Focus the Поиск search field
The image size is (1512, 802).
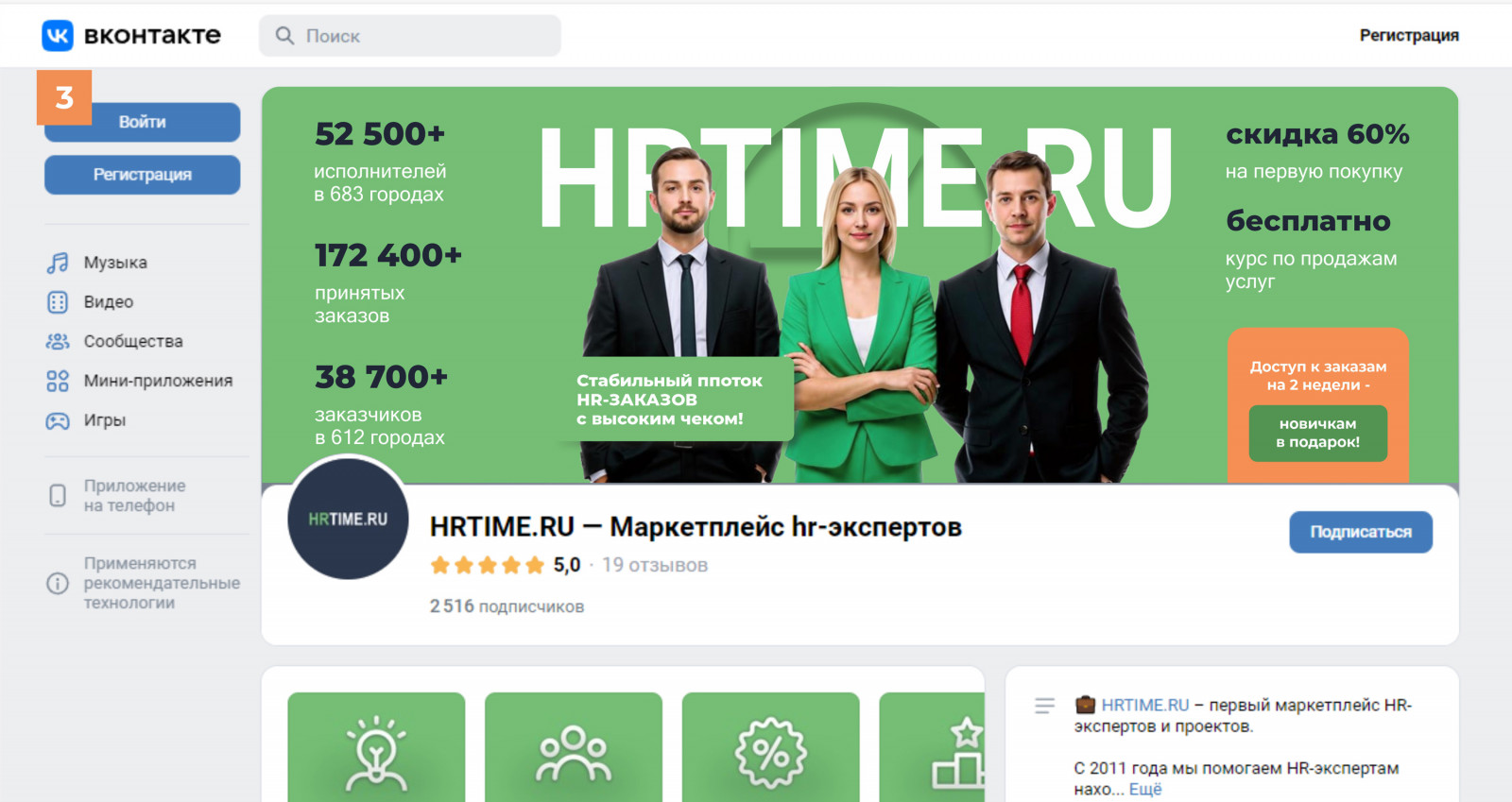pos(410,36)
